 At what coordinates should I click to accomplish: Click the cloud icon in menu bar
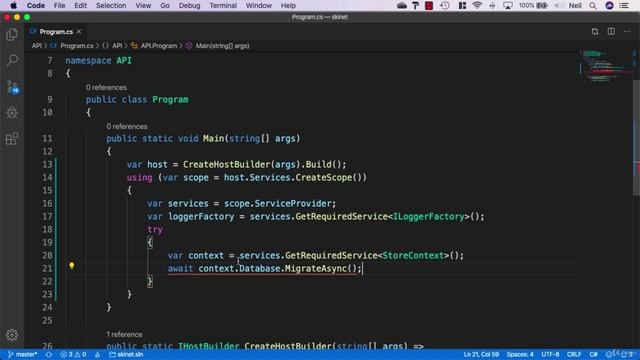[x=402, y=6]
